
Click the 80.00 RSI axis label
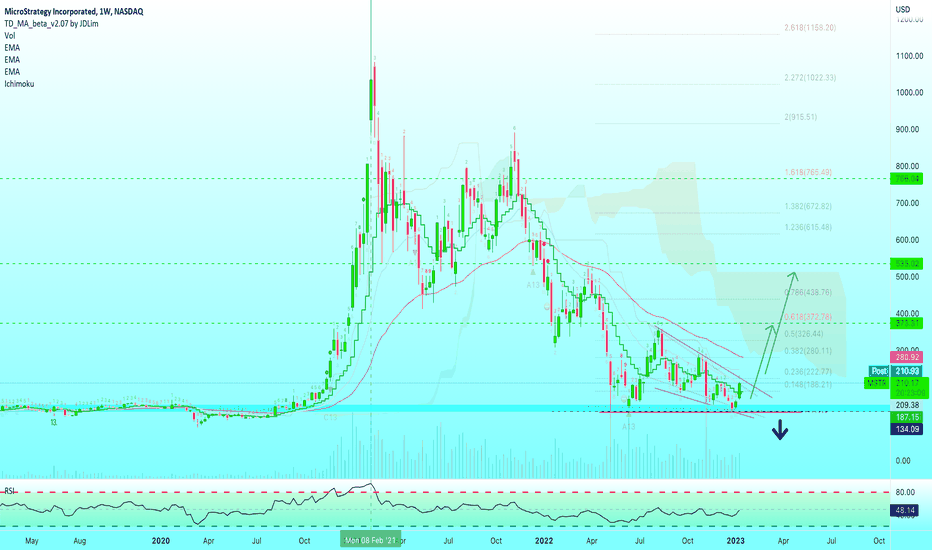[905, 492]
